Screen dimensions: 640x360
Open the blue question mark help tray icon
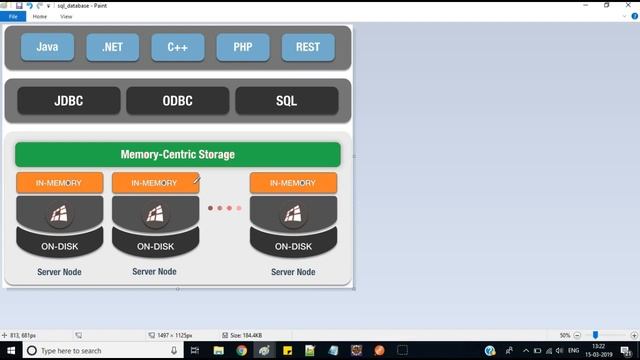coord(490,351)
